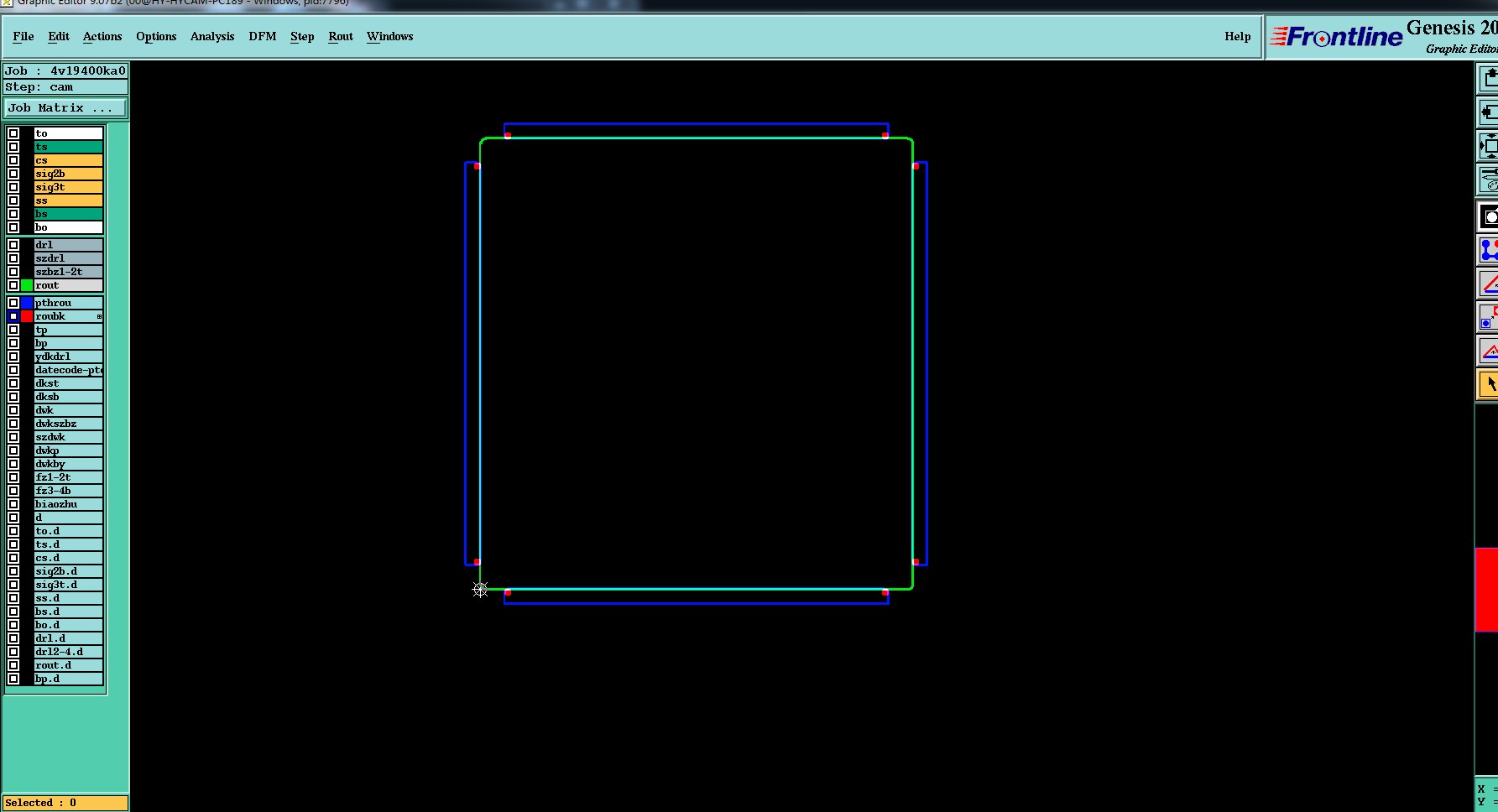
Task: Toggle the checkbox for layer to
Action: pos(13,133)
